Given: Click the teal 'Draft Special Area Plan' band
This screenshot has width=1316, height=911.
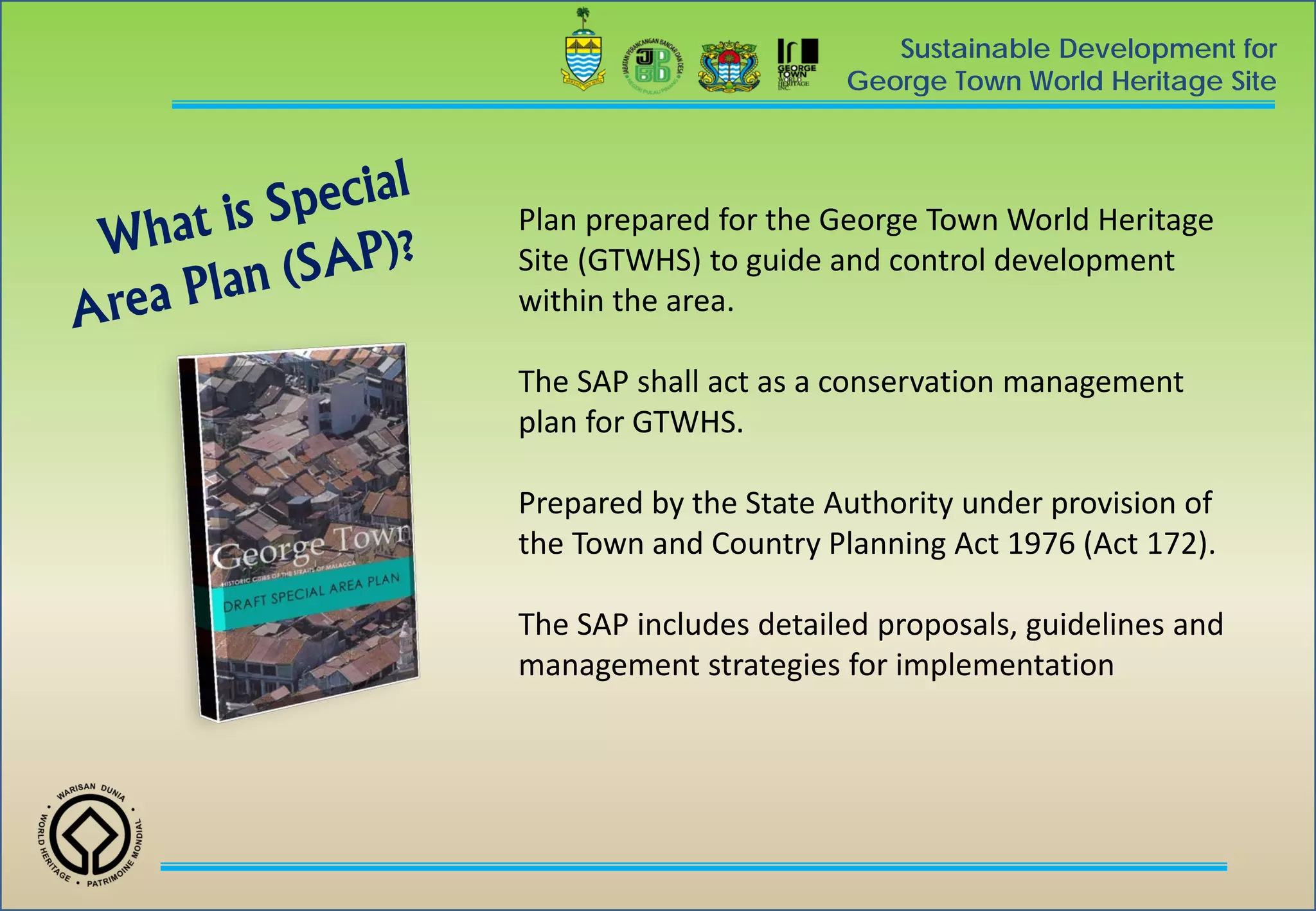Looking at the screenshot, I should [312, 593].
